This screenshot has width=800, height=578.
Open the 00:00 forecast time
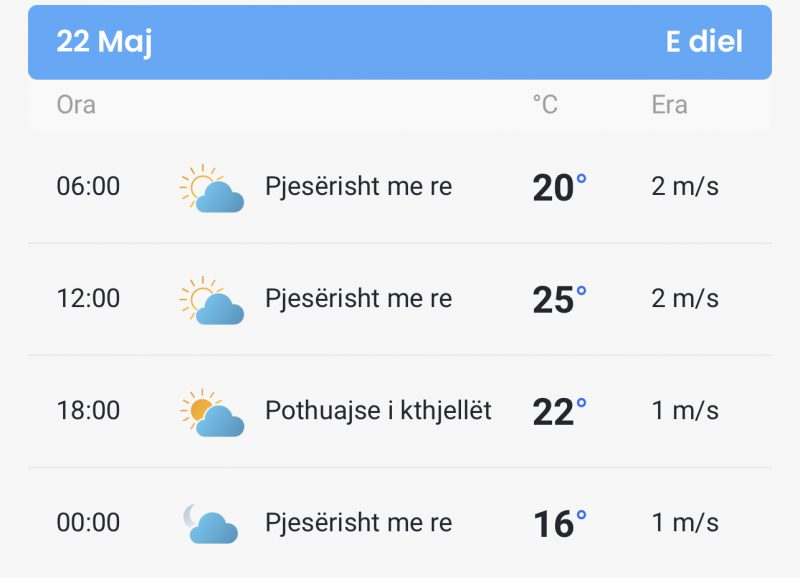88,522
